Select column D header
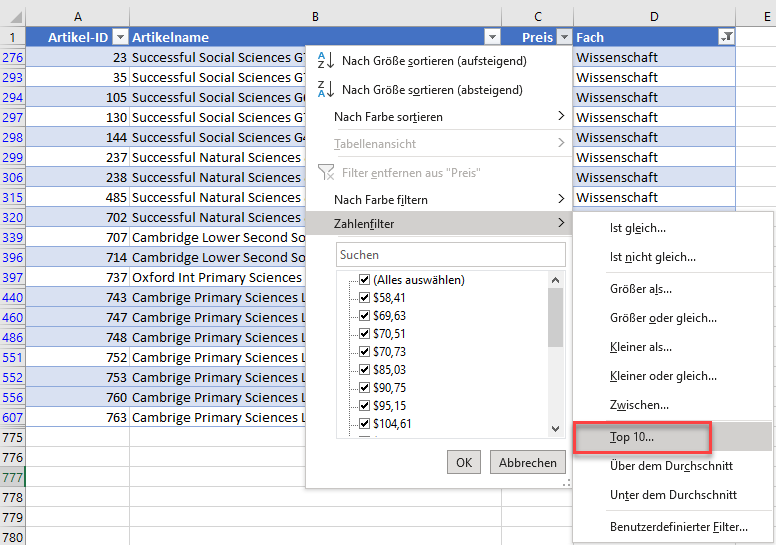This screenshot has width=776, height=545. 654,17
